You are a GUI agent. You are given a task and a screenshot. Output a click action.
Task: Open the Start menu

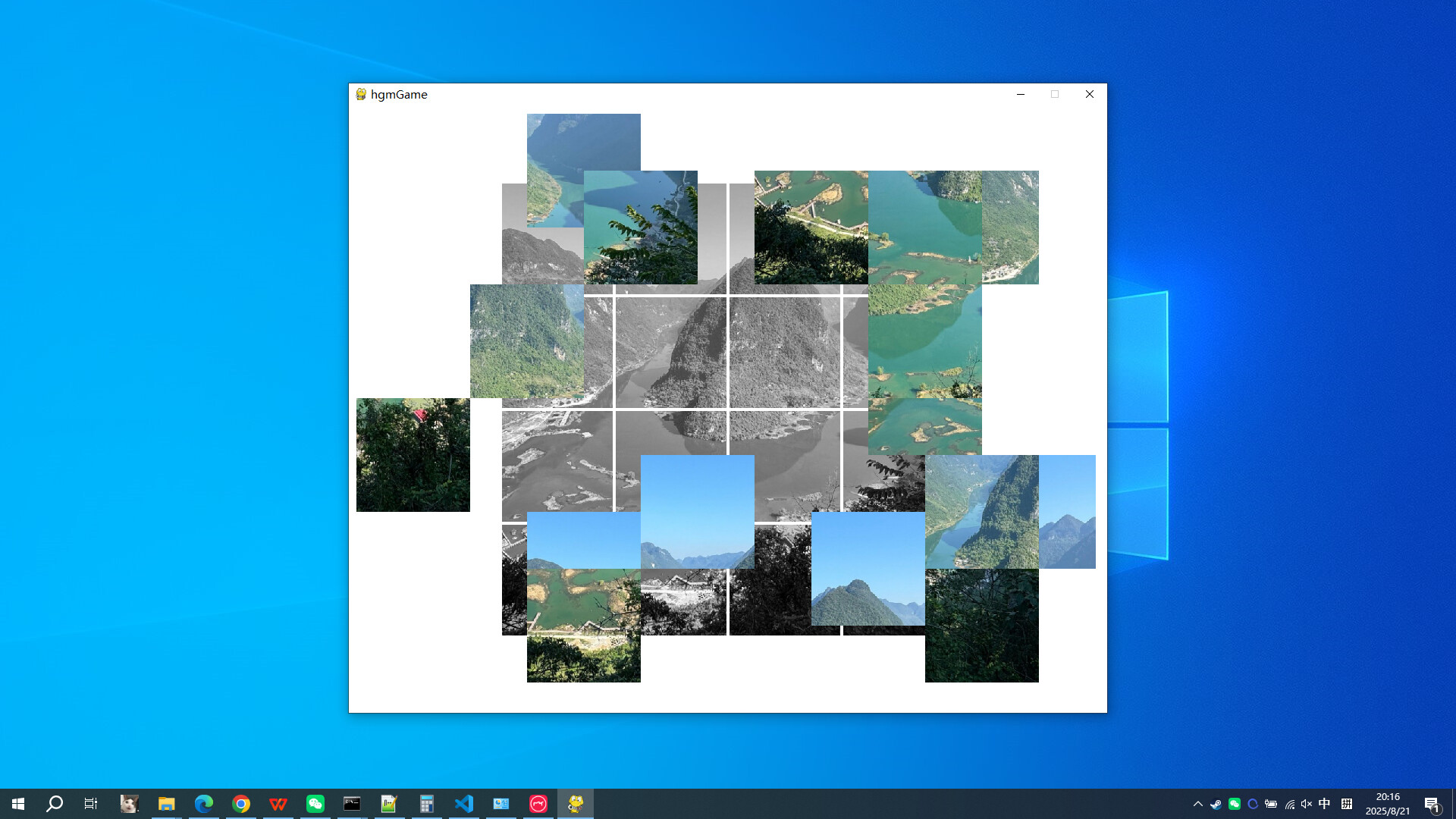tap(18, 803)
